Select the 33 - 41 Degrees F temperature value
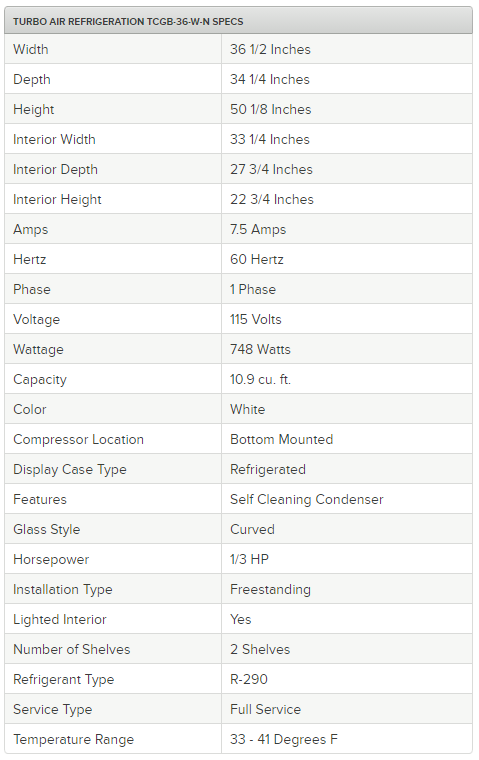 pos(284,740)
